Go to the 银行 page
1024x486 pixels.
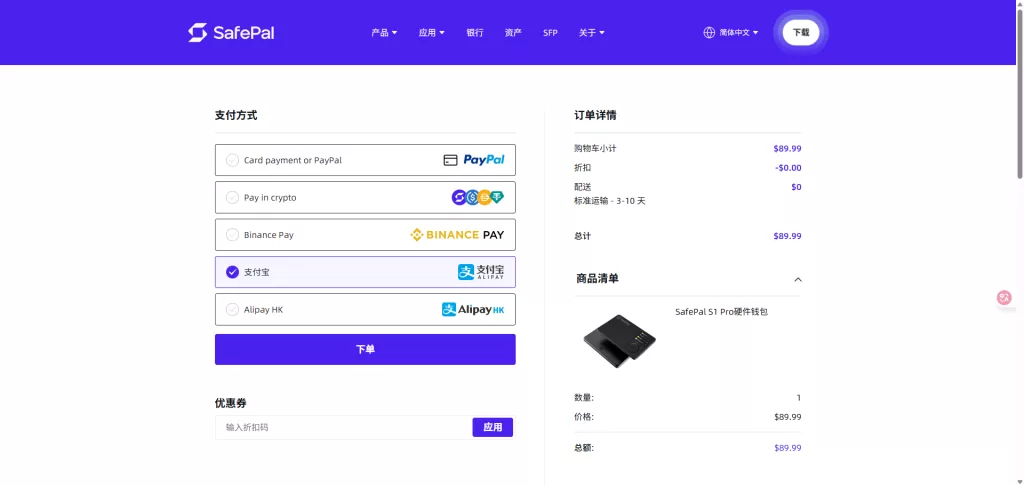475,33
